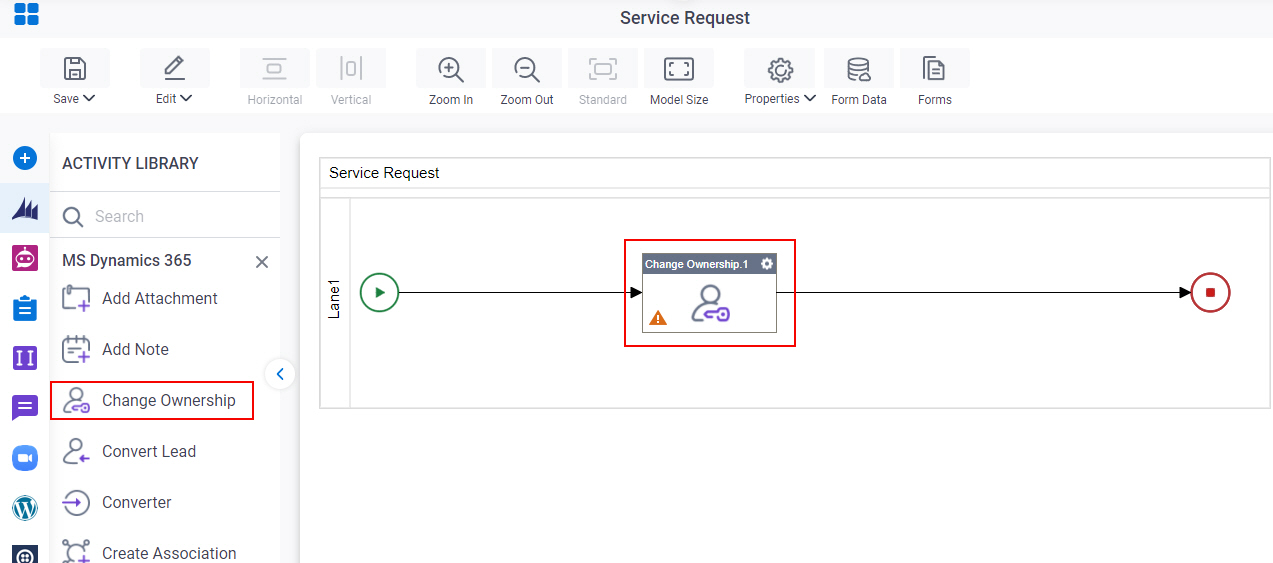Expand the Edit dropdown arrow
The width and height of the screenshot is (1273, 563).
(187, 99)
